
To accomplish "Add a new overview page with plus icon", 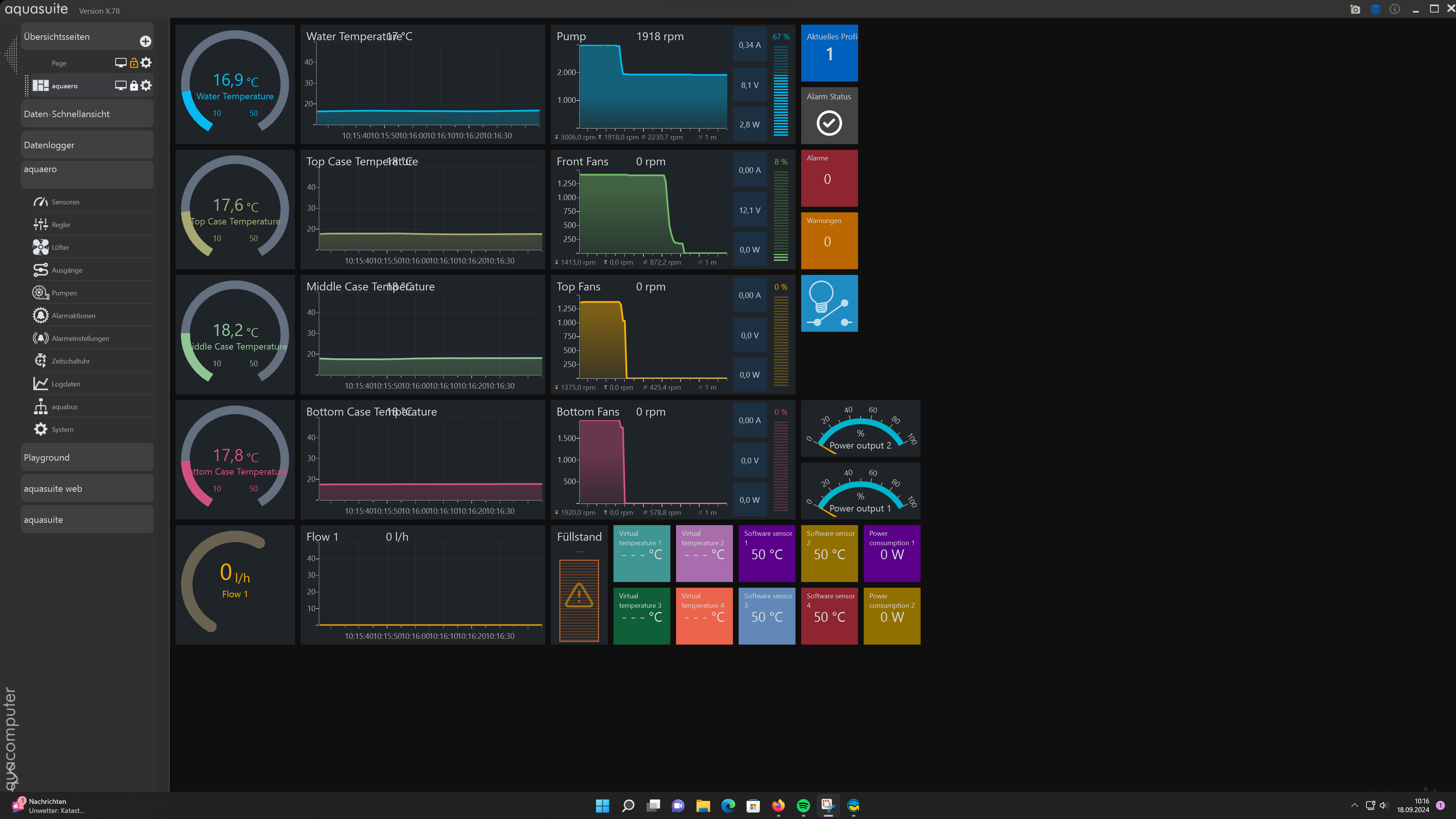I will (x=145, y=41).
